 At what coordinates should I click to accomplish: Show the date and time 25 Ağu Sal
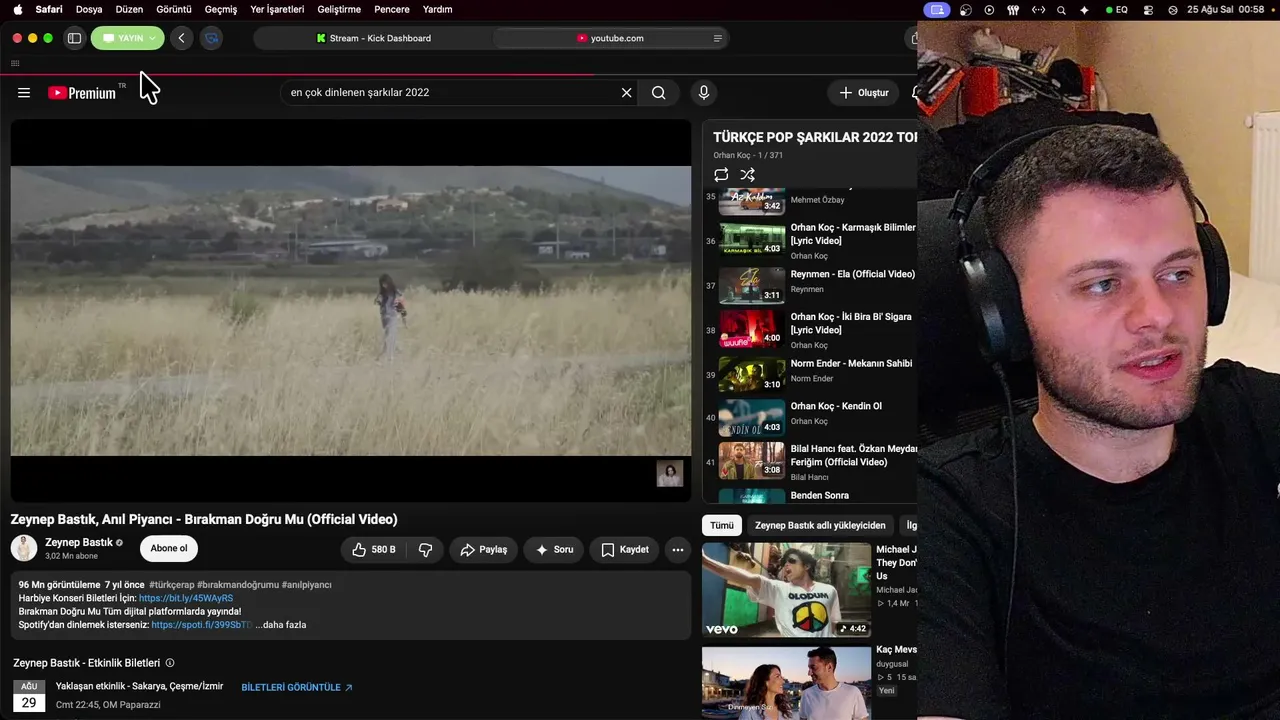[x=1225, y=9]
